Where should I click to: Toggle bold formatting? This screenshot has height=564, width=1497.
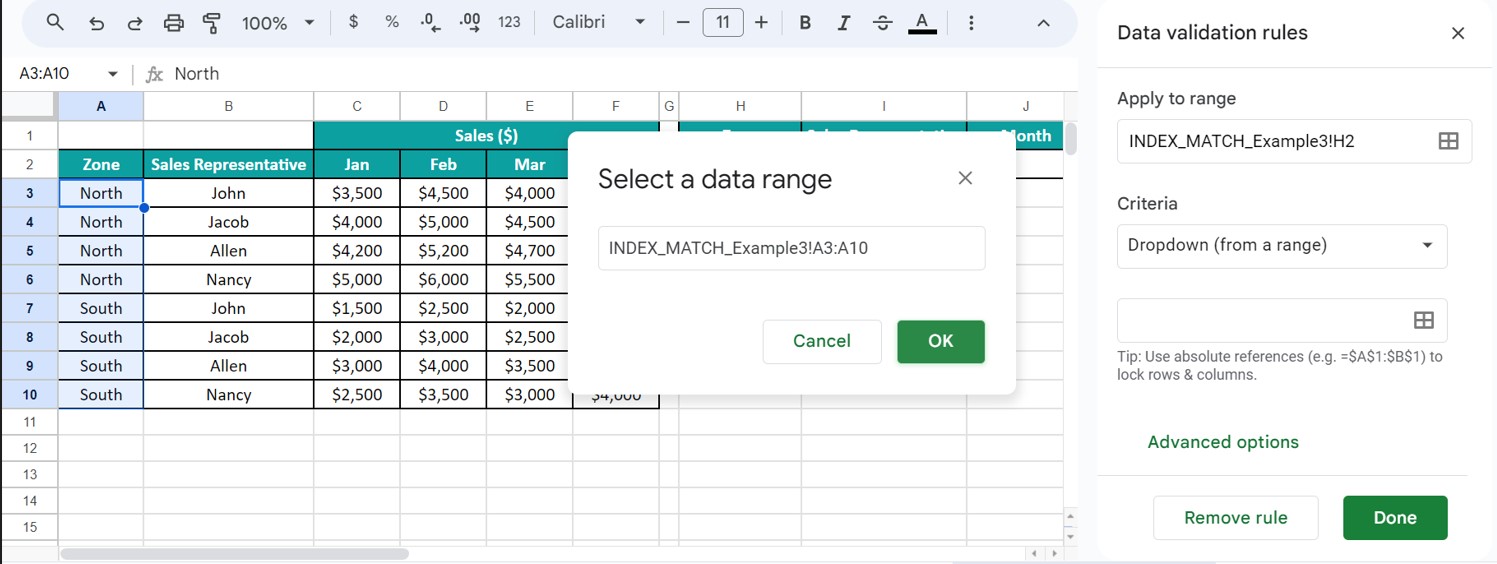click(805, 22)
